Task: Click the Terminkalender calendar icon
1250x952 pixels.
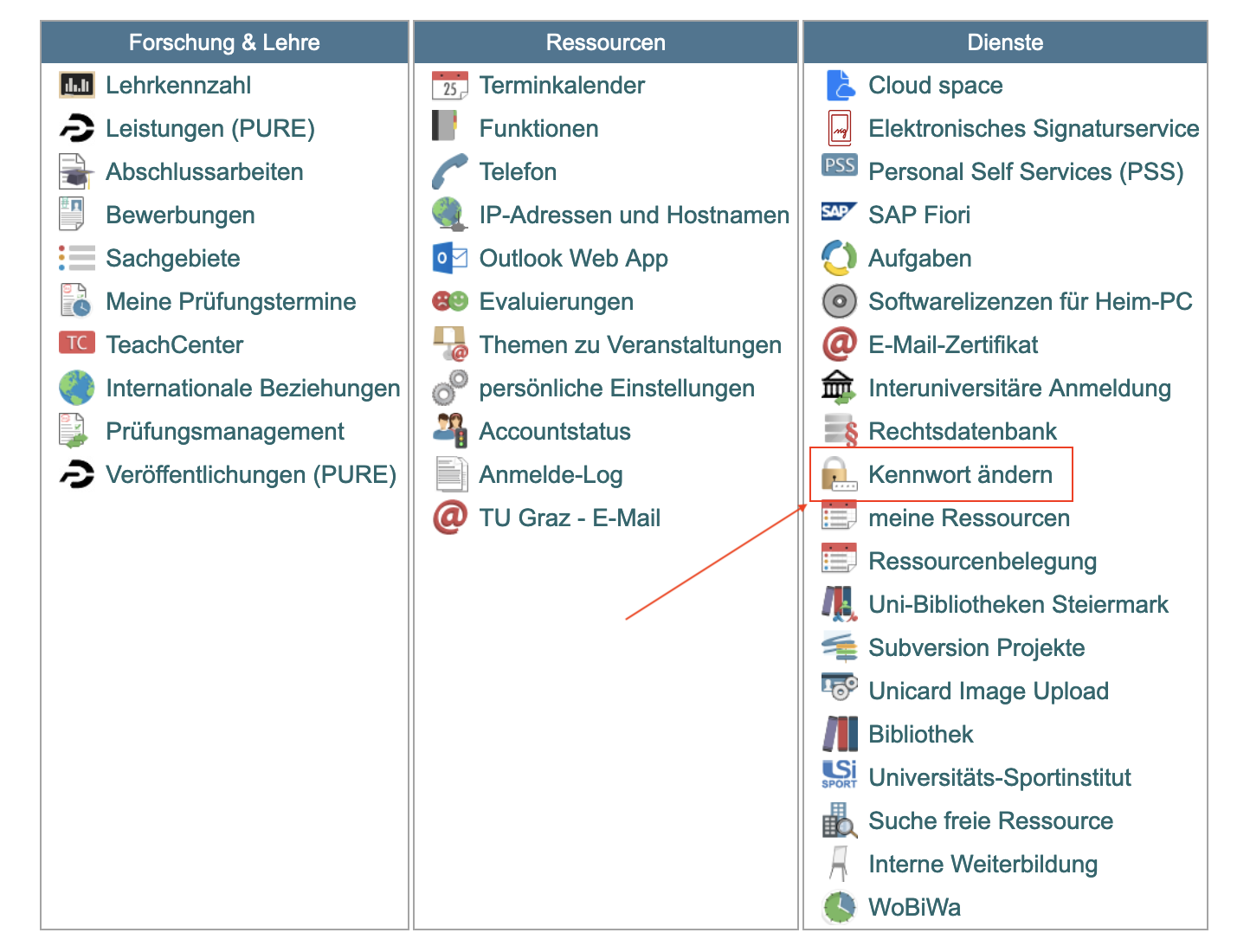Action: click(x=449, y=86)
